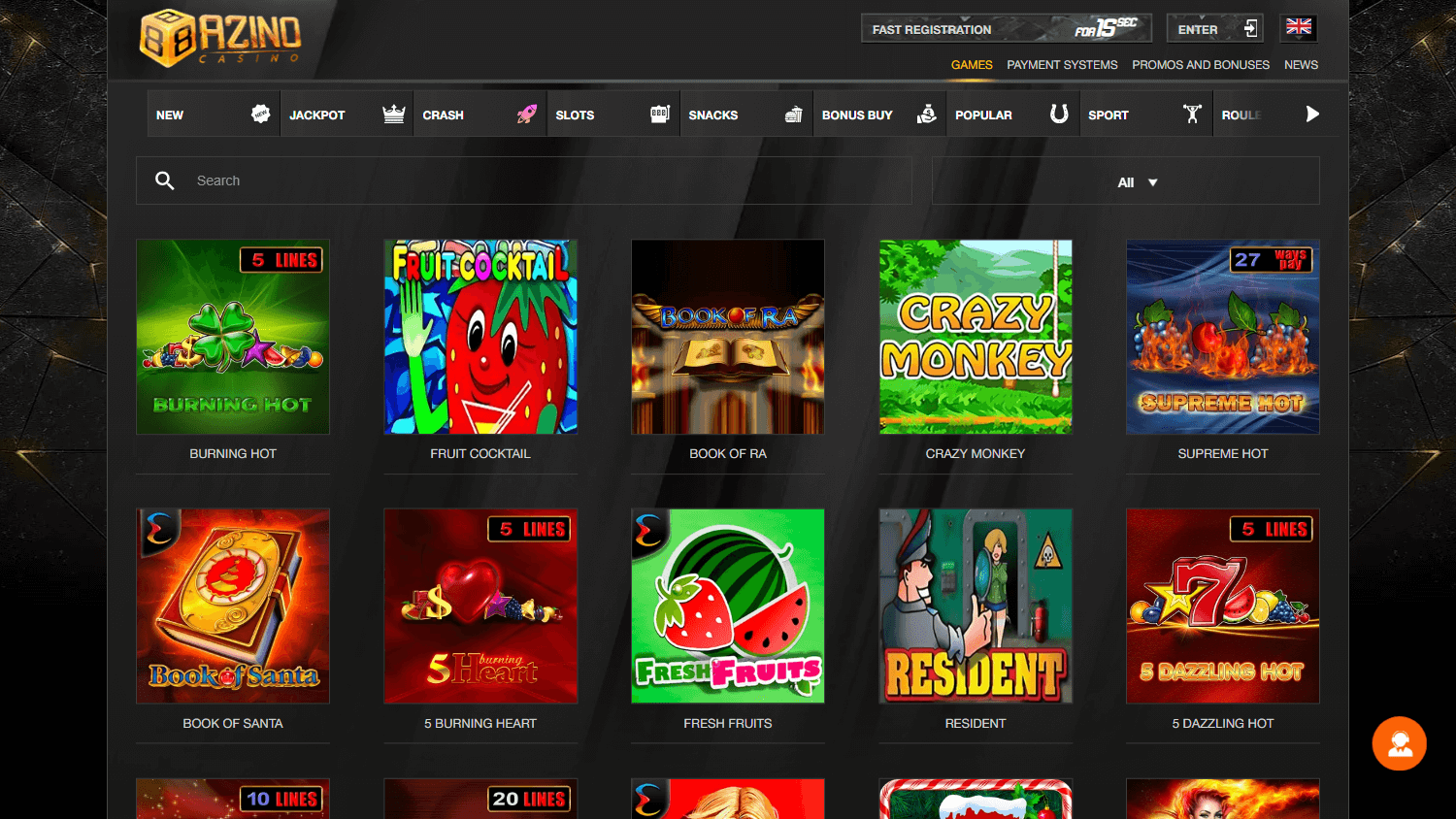Image resolution: width=1456 pixels, height=819 pixels.
Task: Click the RESIDENT title text
Action: pos(976,723)
